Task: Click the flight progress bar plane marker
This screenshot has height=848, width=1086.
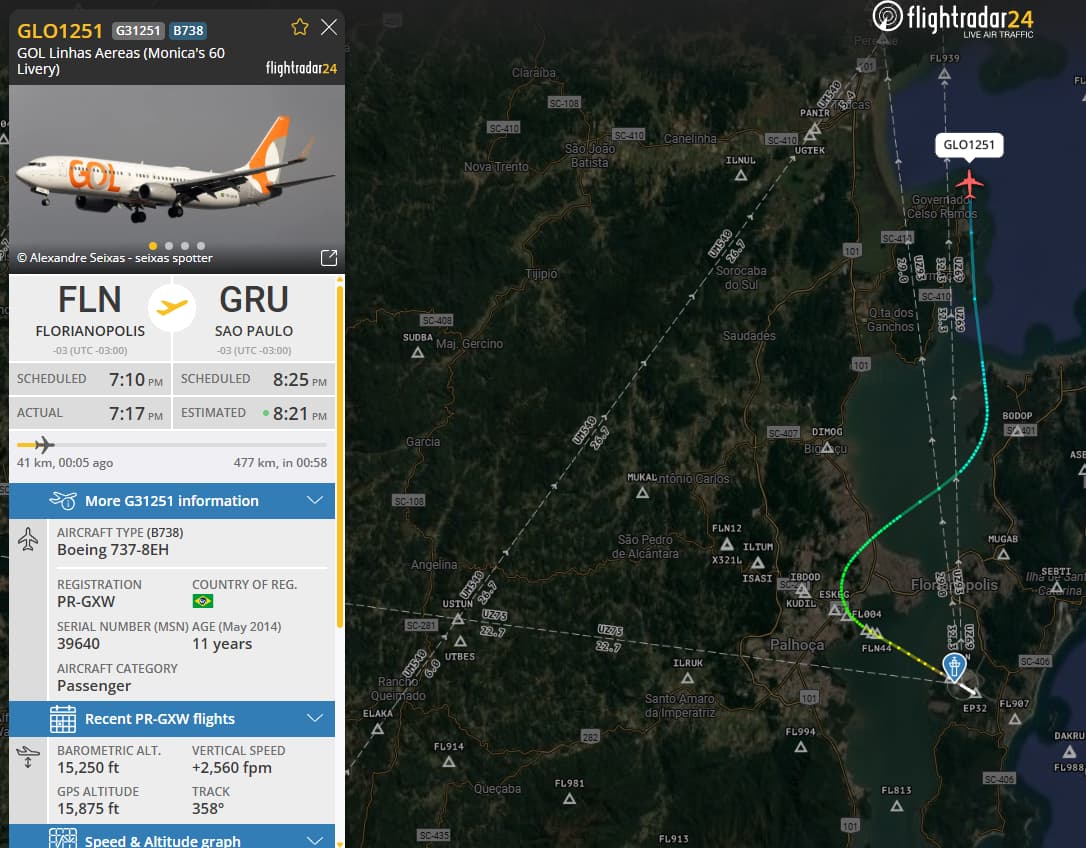Action: (x=44, y=445)
